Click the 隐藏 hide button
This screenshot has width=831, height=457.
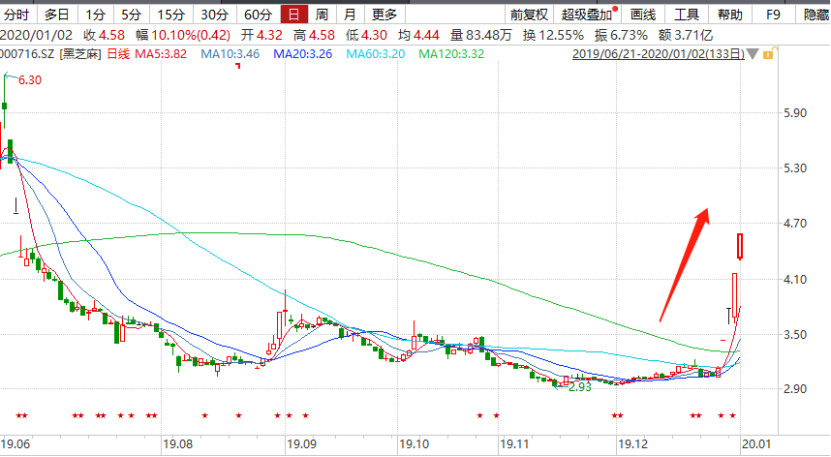click(x=816, y=14)
